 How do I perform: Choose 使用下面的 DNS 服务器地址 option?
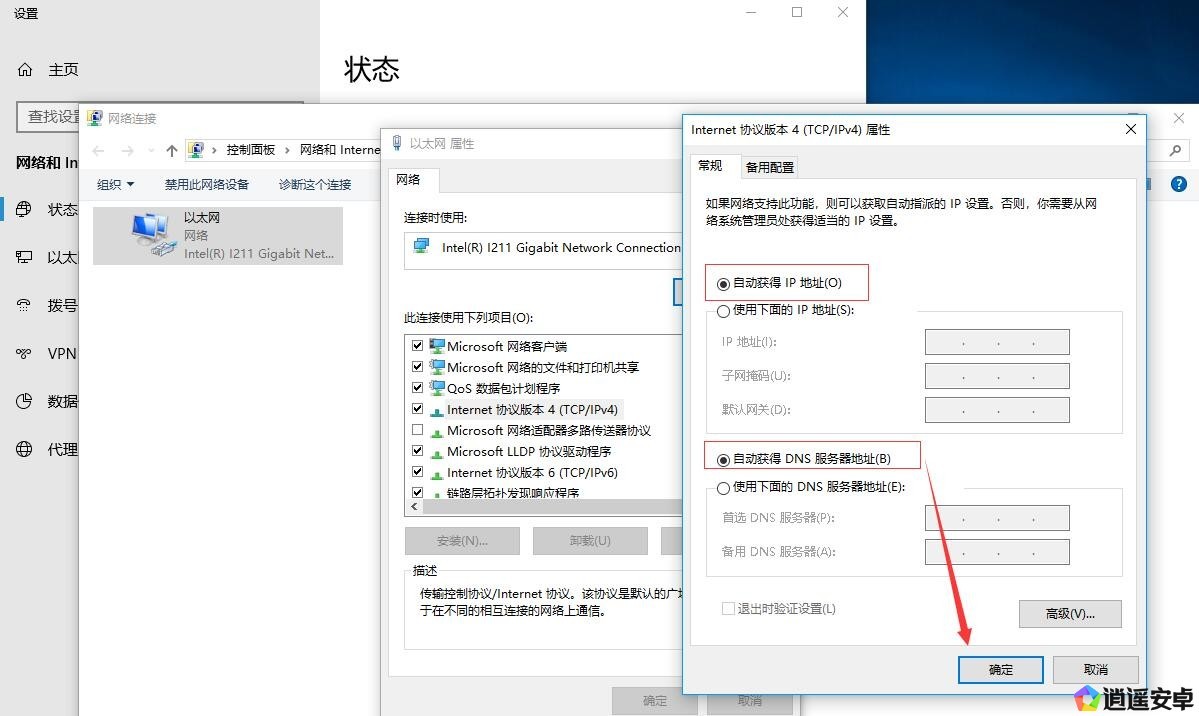[x=723, y=488]
